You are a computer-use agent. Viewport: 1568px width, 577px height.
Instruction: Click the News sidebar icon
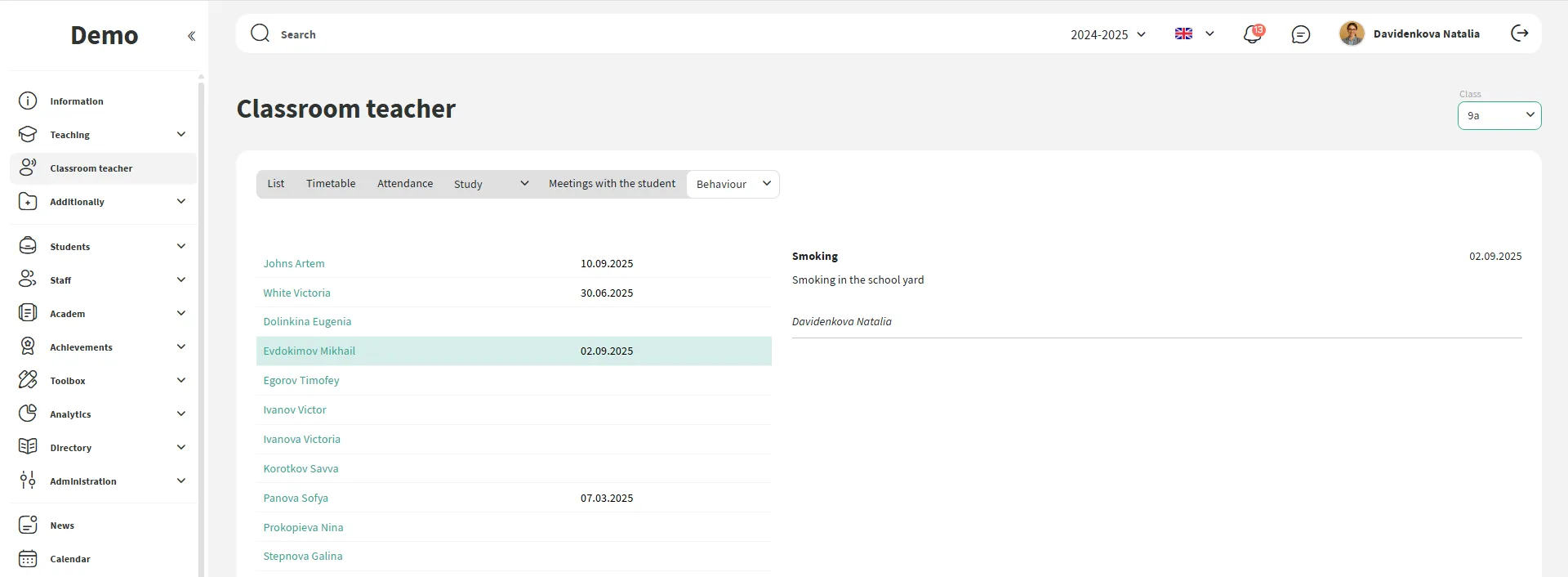28,526
